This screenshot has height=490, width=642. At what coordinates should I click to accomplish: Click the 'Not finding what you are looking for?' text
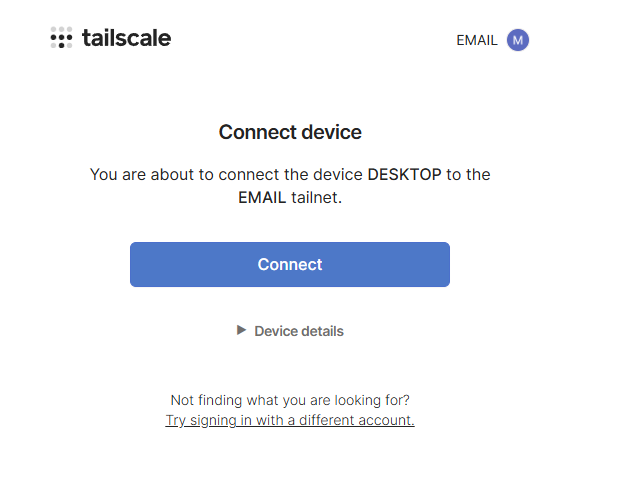(290, 400)
